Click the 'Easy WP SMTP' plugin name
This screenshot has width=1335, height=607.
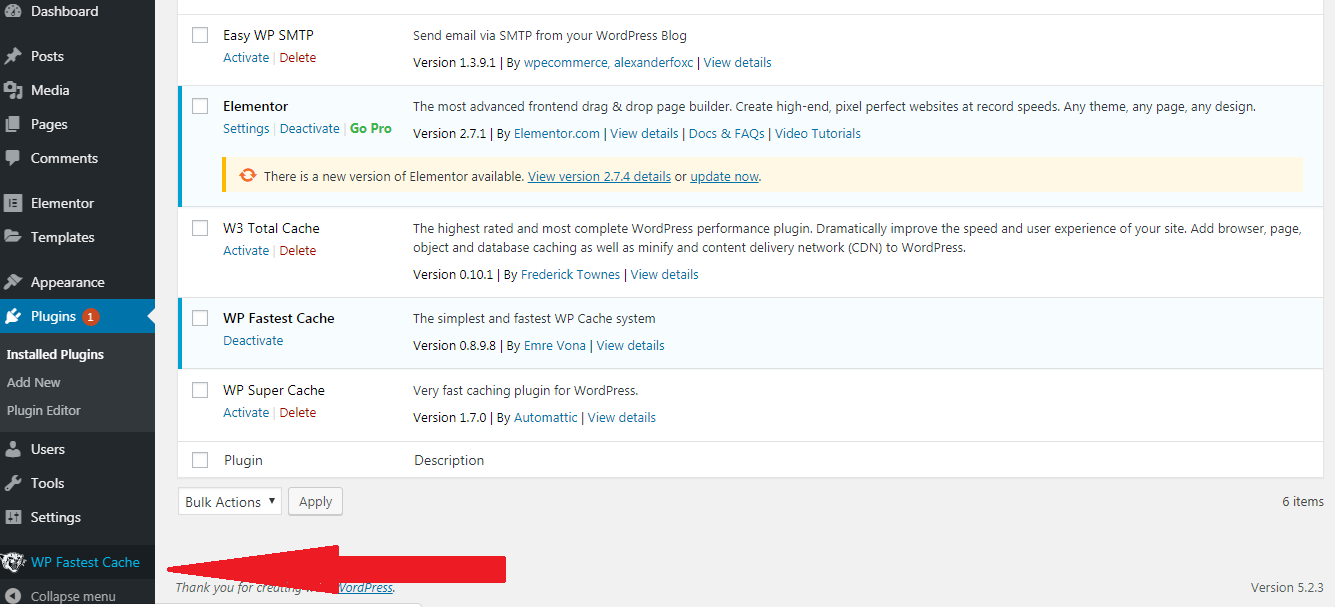point(268,35)
